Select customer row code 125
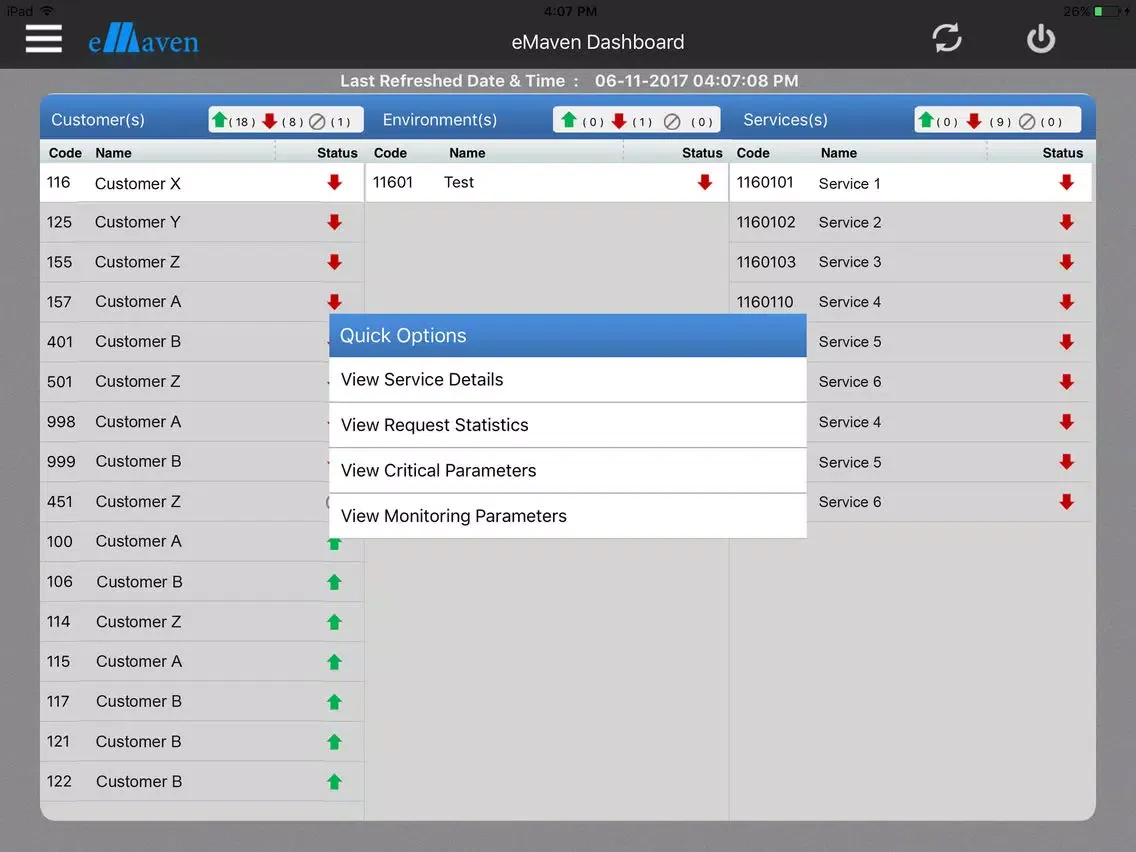 [x=202, y=222]
